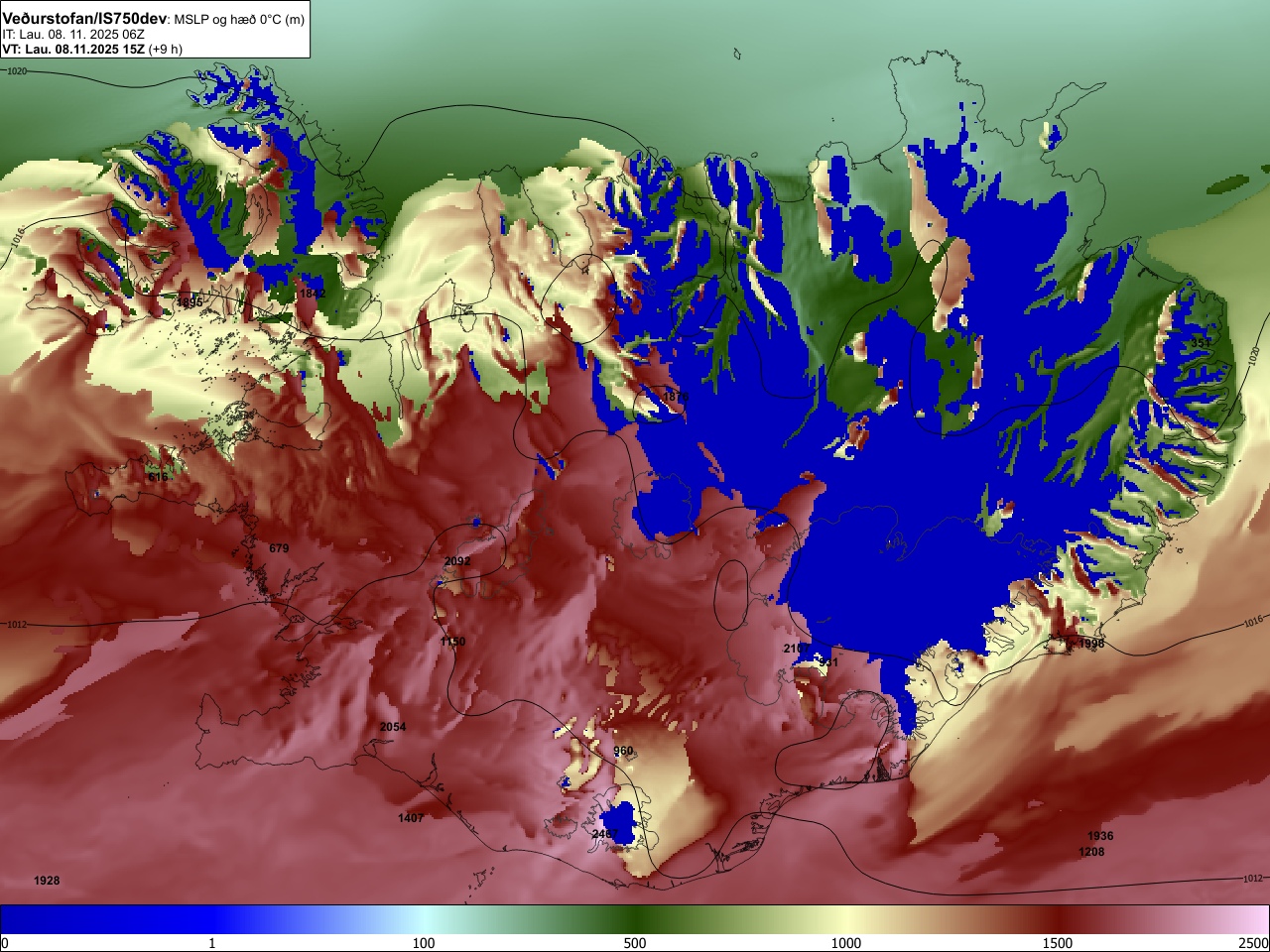Click the 1500 tick on the color scale

1058,943
